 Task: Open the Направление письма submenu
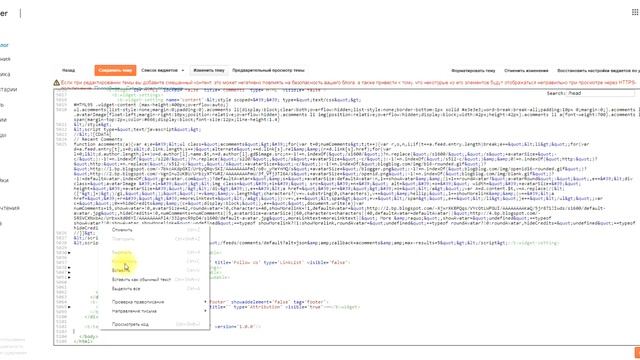point(155,311)
